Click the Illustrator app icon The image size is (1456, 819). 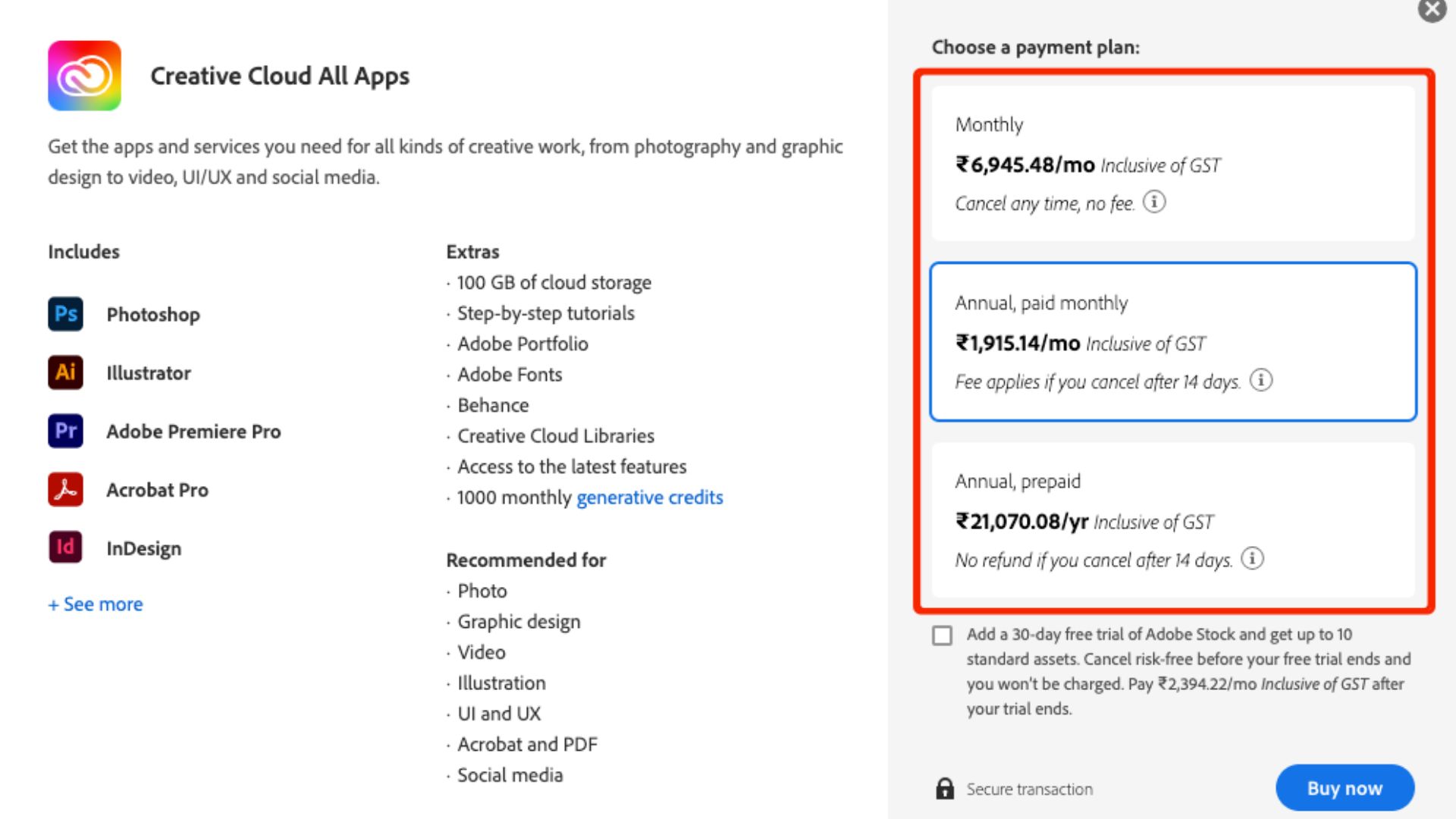(65, 372)
